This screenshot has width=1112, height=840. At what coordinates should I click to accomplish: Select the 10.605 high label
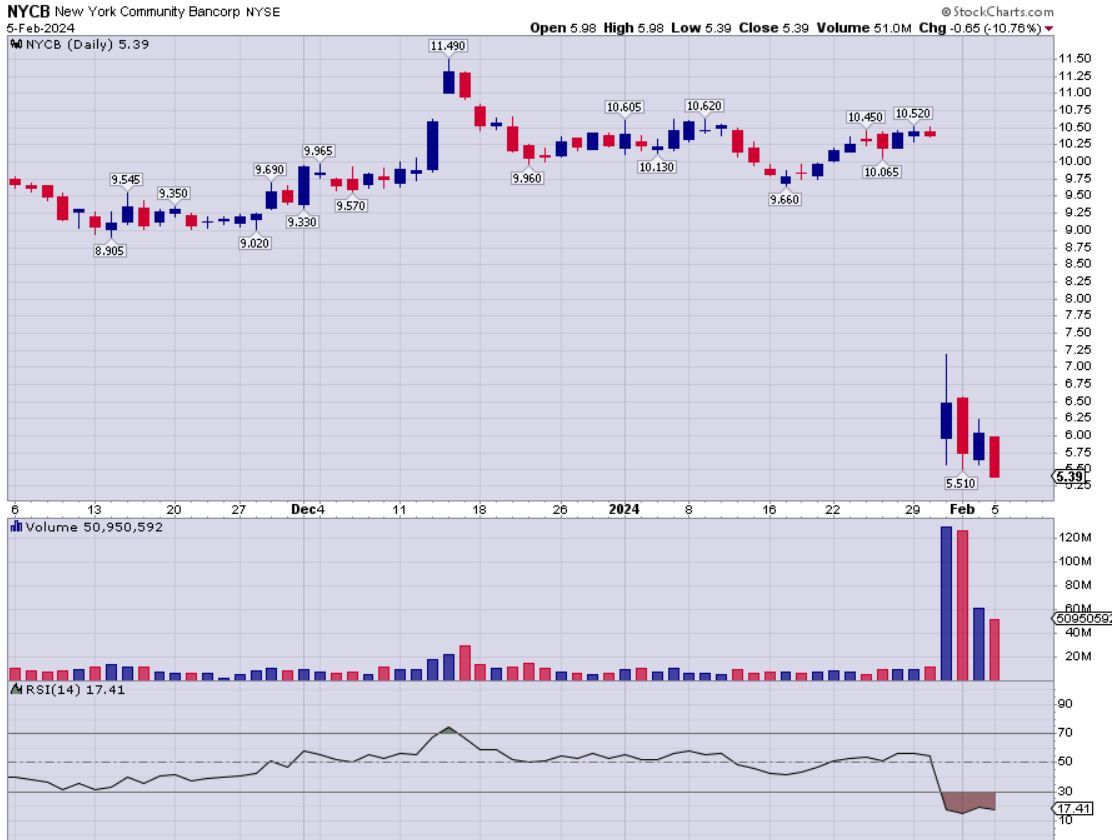[624, 107]
